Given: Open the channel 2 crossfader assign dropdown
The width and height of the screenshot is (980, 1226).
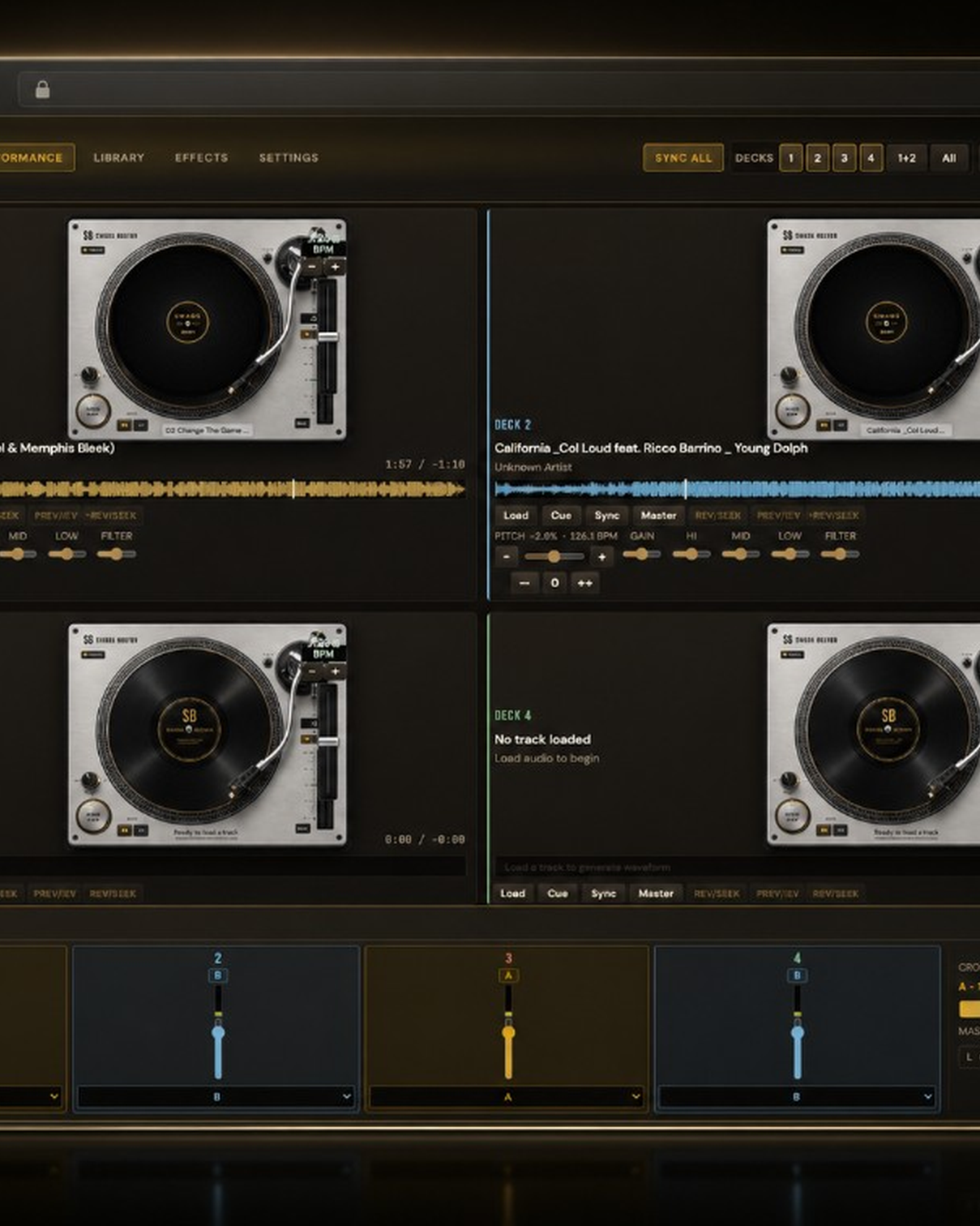Looking at the screenshot, I should [x=216, y=1096].
